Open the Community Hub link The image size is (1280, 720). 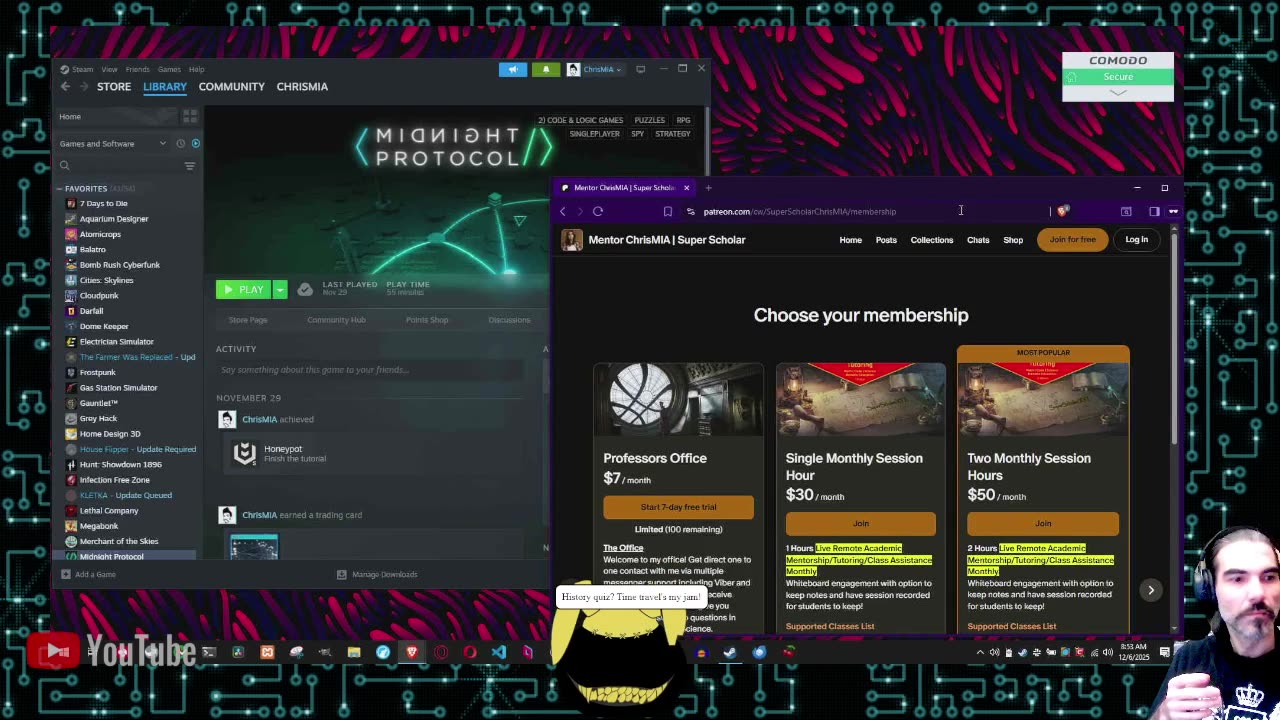[x=336, y=320]
